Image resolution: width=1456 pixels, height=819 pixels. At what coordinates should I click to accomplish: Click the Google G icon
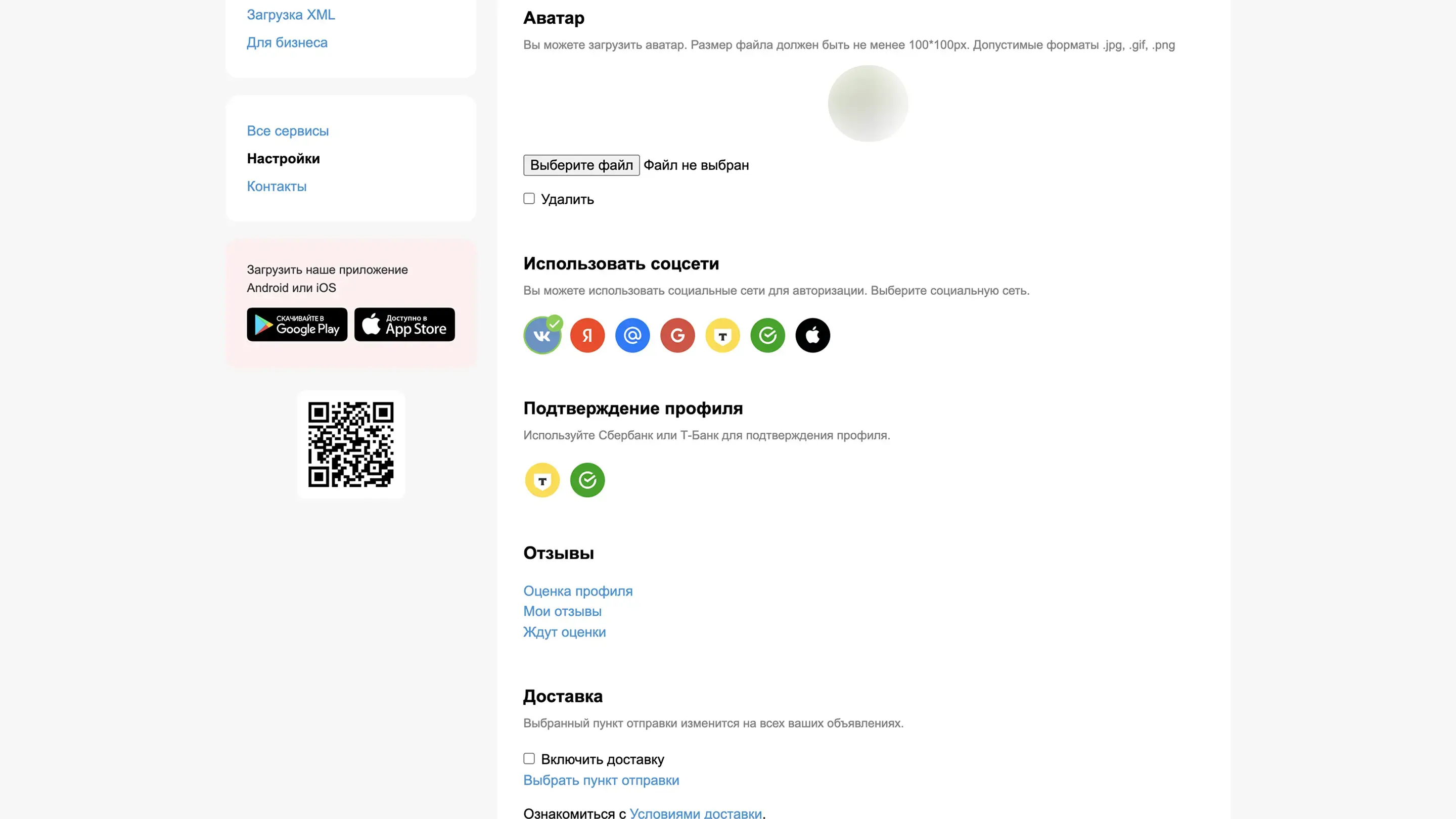pos(677,335)
